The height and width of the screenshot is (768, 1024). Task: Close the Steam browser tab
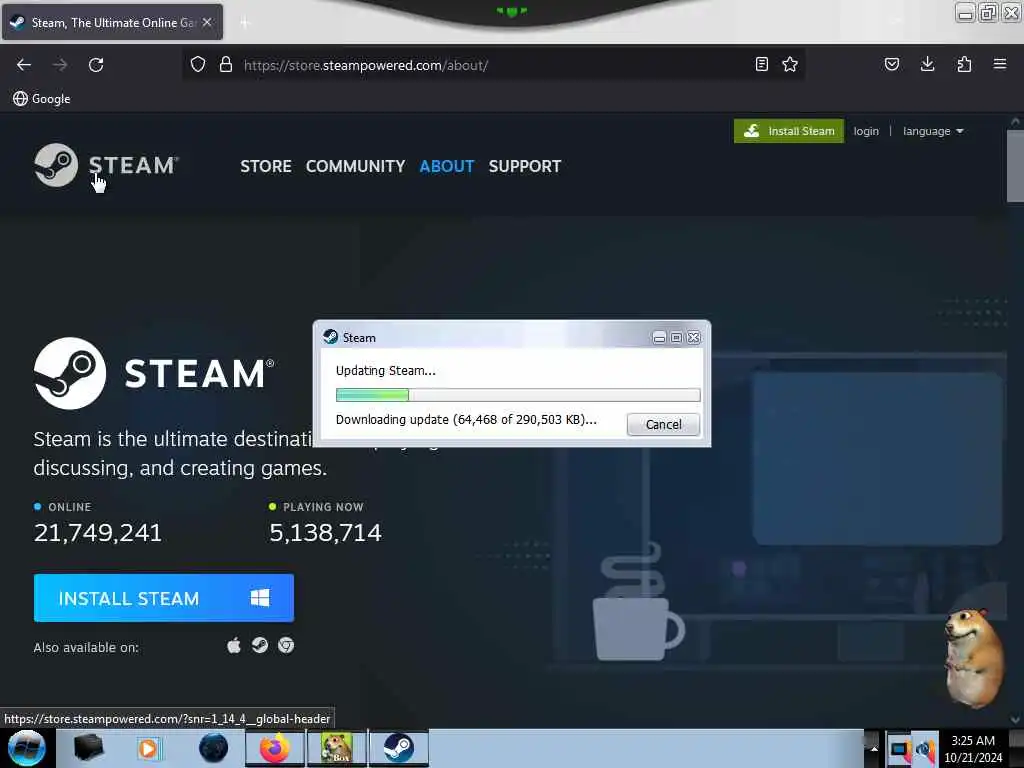tap(207, 22)
